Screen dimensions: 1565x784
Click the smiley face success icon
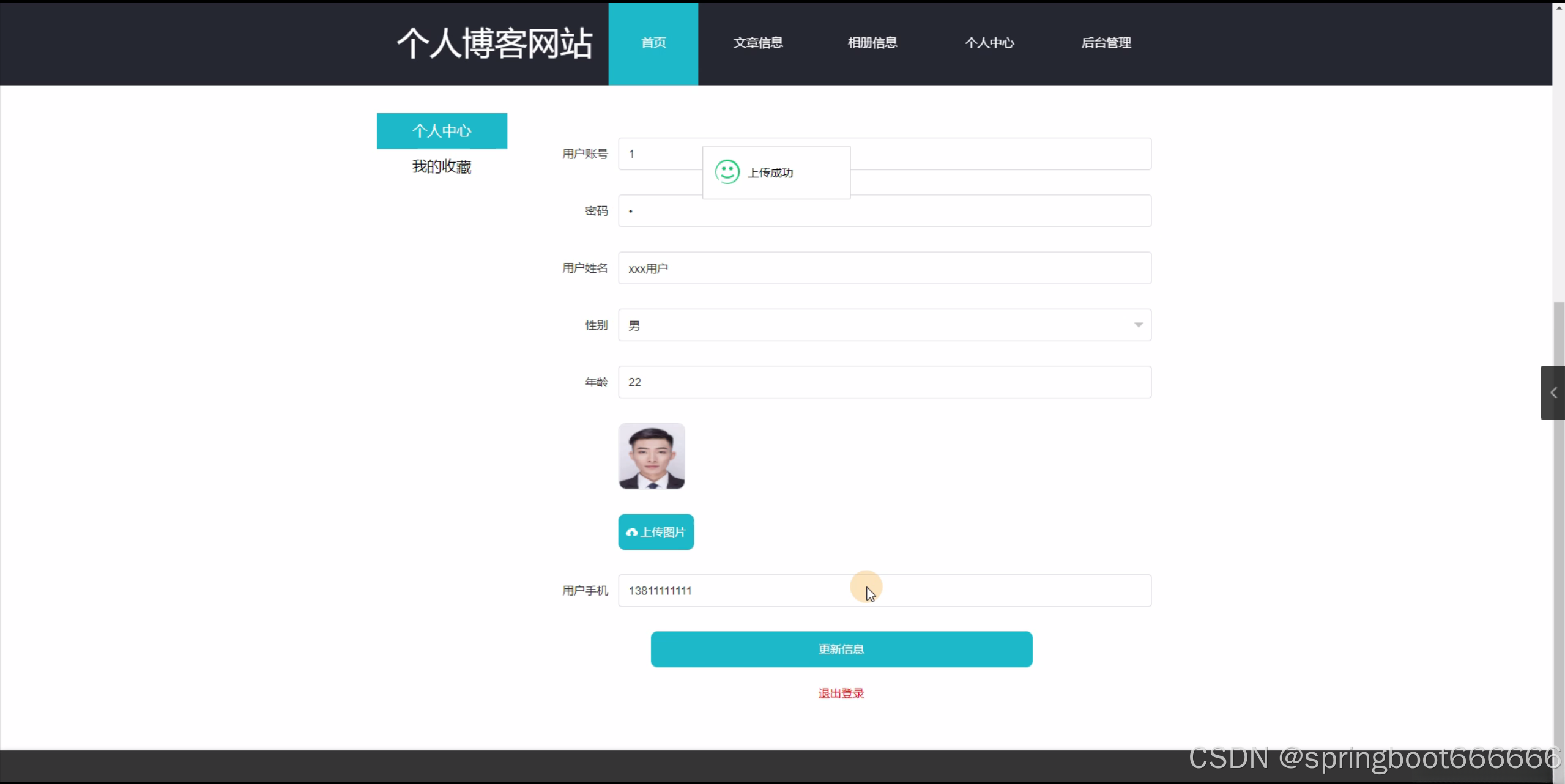727,172
